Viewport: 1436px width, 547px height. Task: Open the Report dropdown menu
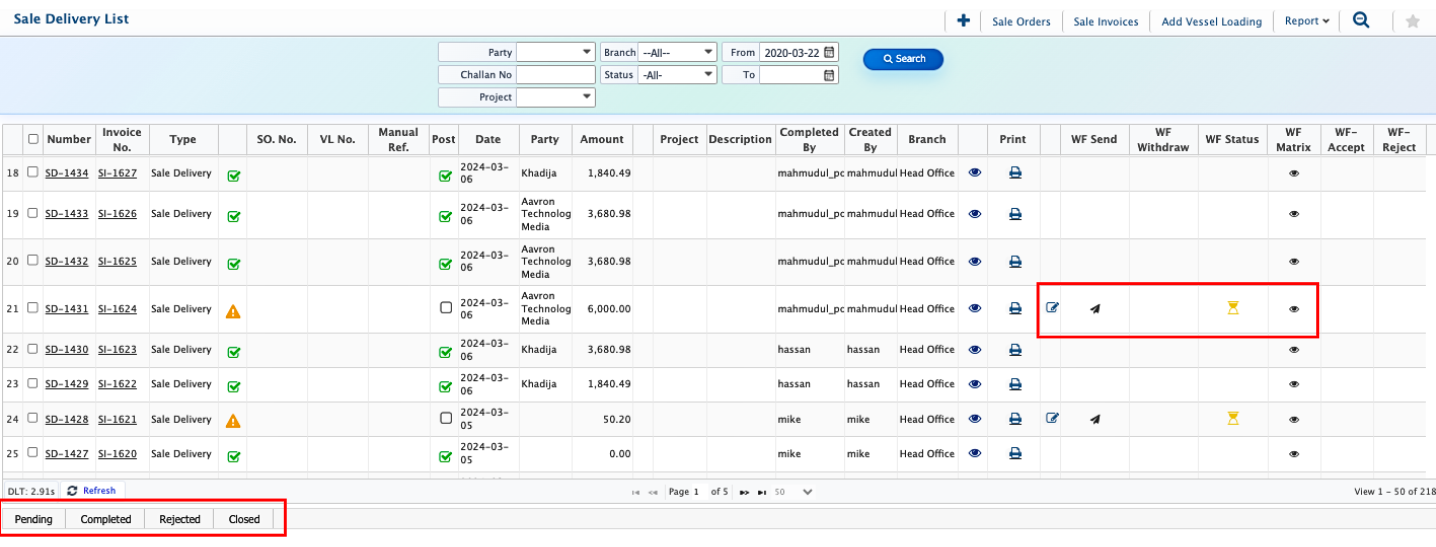1307,21
